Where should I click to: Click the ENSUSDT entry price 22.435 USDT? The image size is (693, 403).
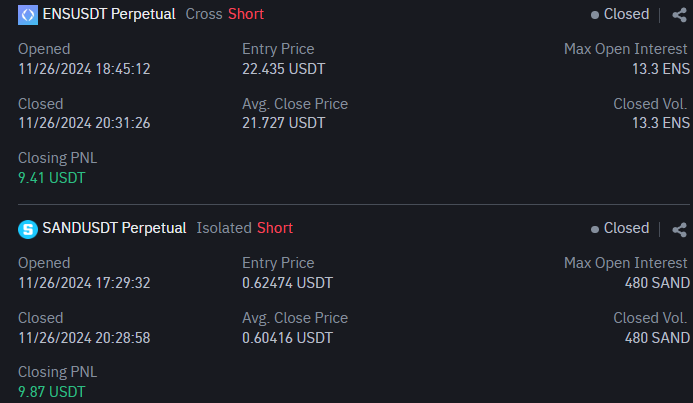pos(284,69)
